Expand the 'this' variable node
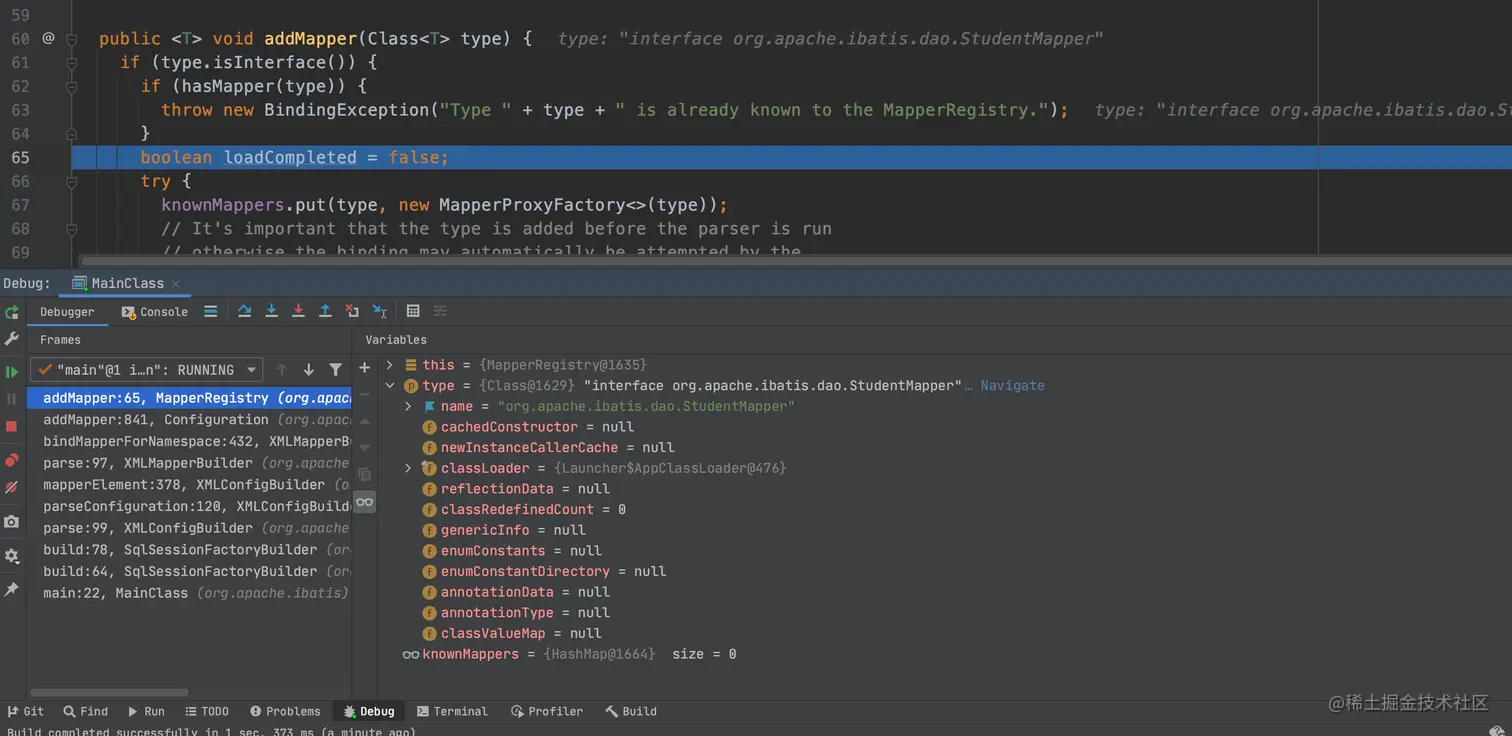Viewport: 1512px width, 736px height. click(x=390, y=365)
